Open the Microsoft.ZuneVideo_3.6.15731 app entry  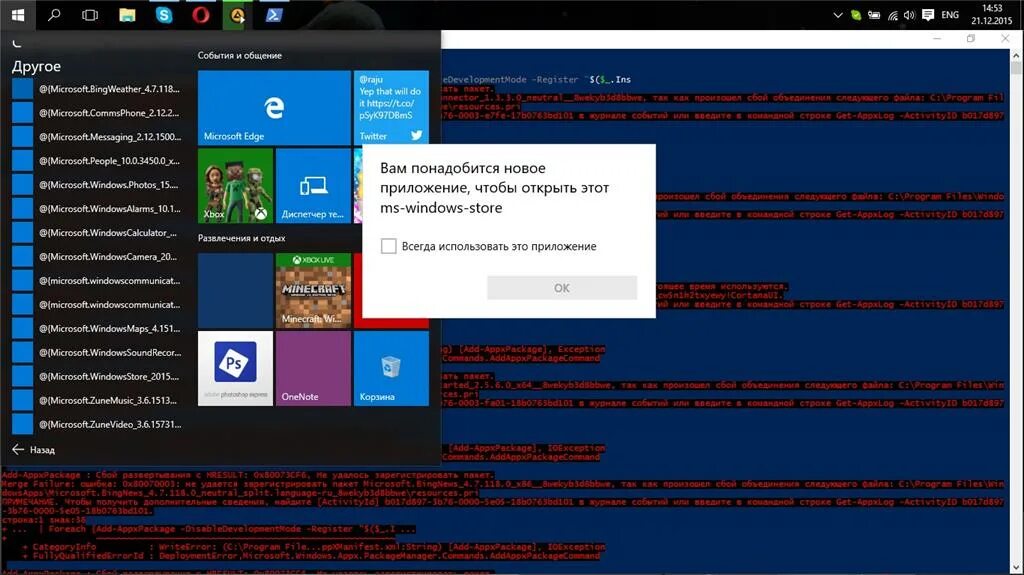[97, 424]
